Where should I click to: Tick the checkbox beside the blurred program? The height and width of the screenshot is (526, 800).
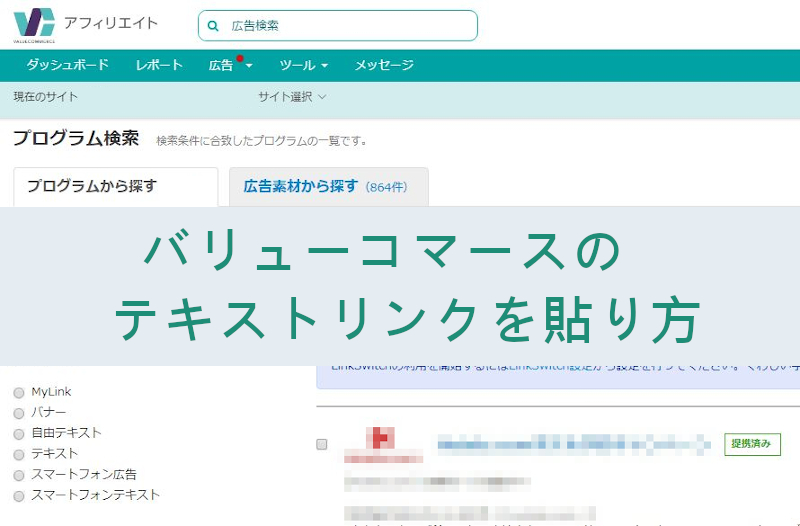coord(321,444)
